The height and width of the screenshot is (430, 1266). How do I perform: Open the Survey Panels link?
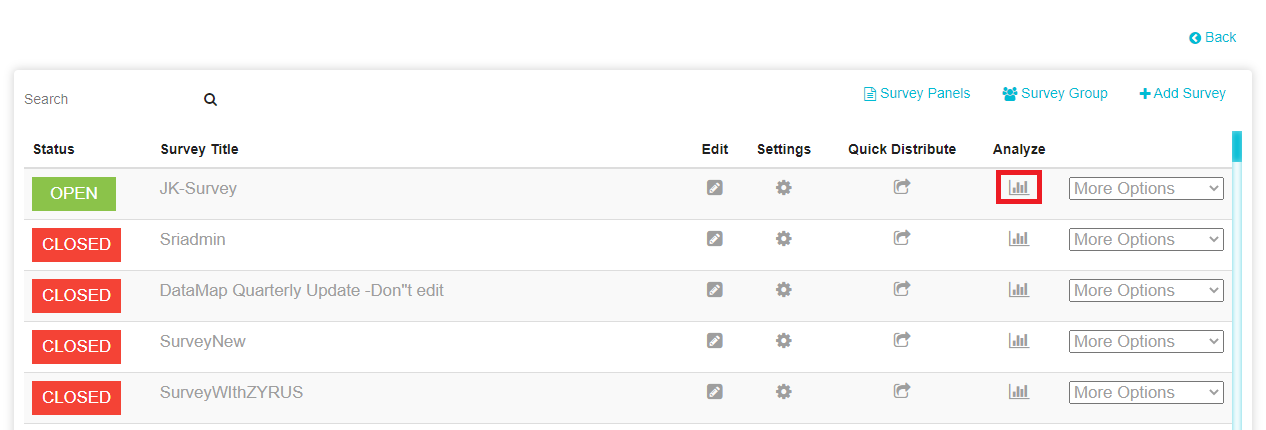917,93
